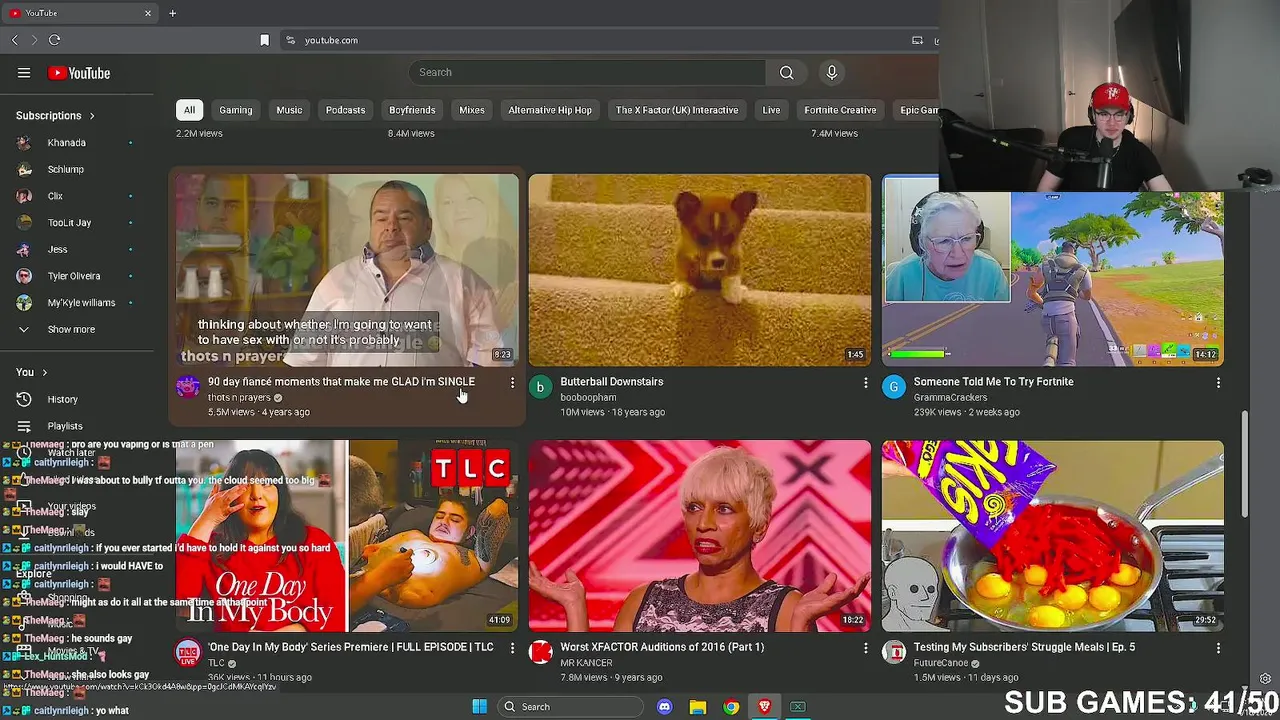This screenshot has height=720, width=1280.
Task: Click the bookmark icon in address bar
Action: pyautogui.click(x=264, y=40)
